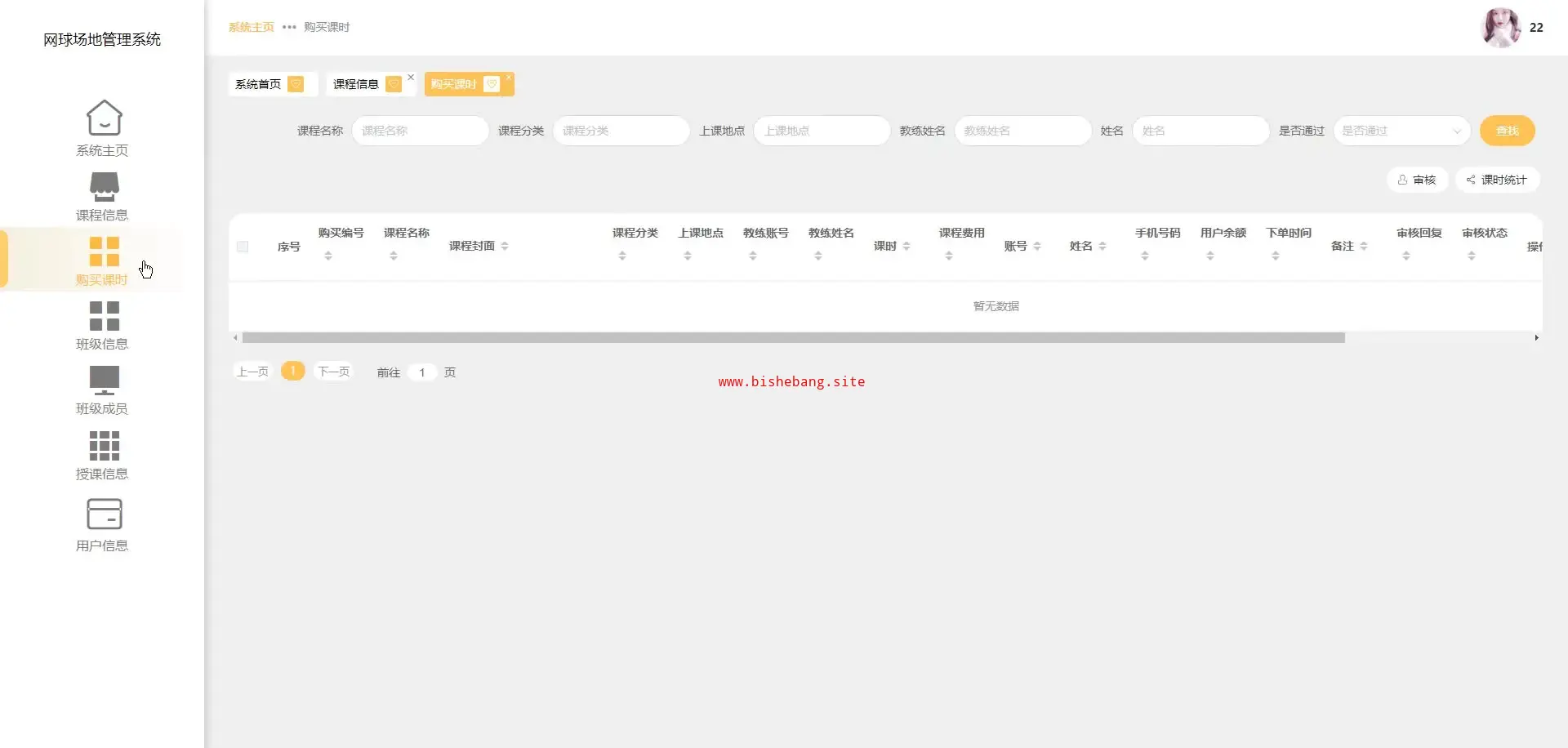Click the page number jump field
The height and width of the screenshot is (748, 1568).
click(422, 372)
